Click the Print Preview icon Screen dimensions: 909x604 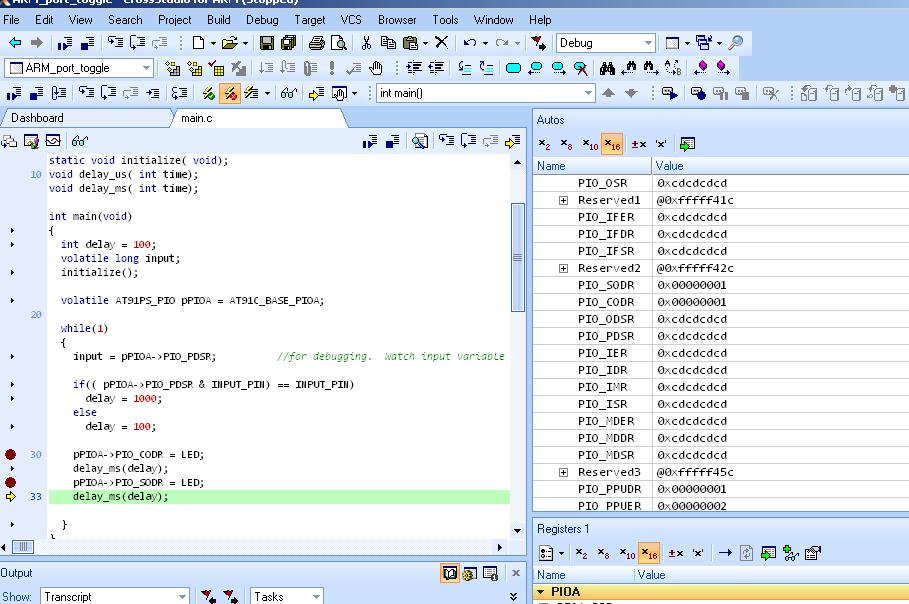pos(339,43)
